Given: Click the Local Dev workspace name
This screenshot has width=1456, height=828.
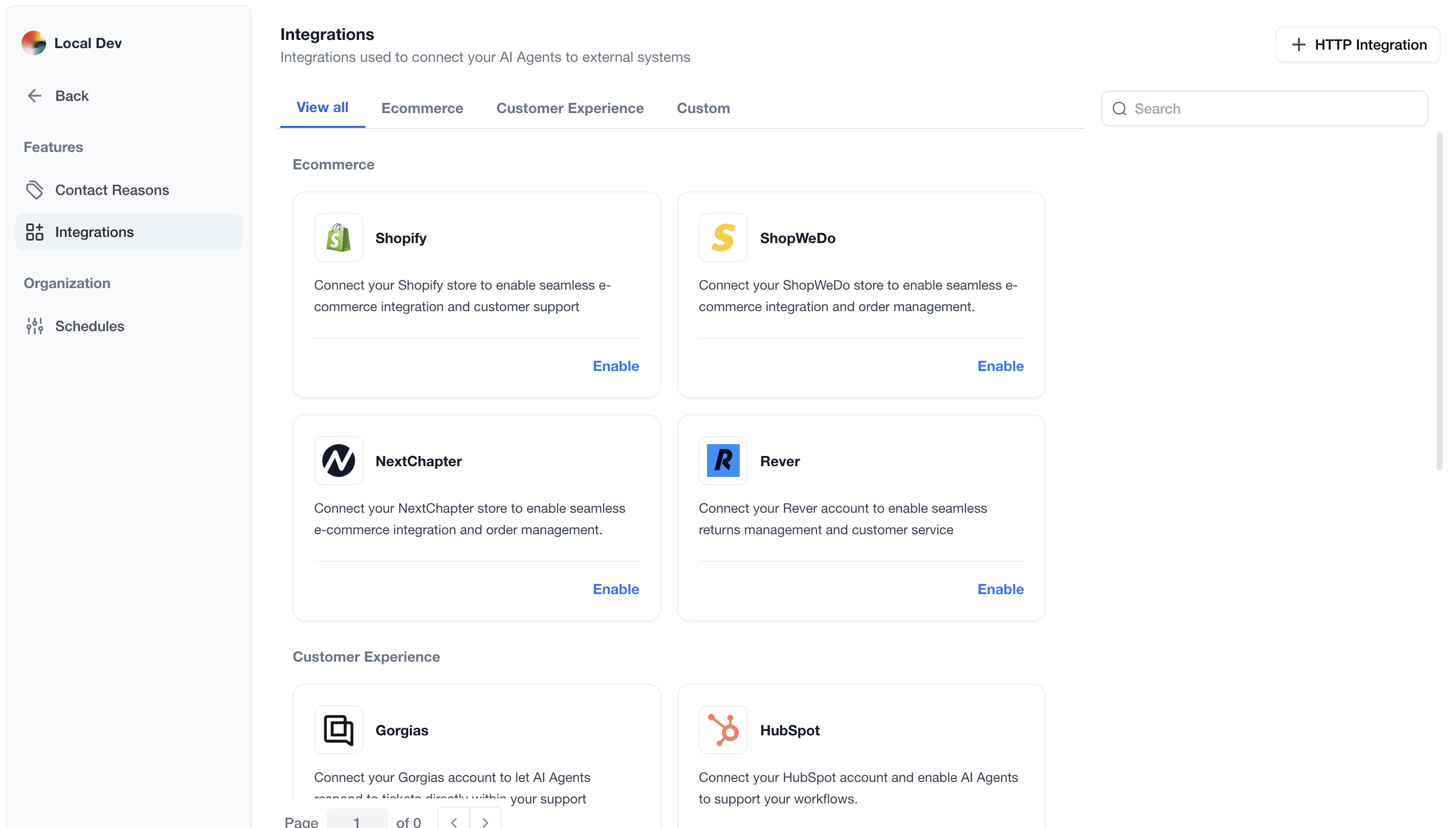Looking at the screenshot, I should pos(87,43).
